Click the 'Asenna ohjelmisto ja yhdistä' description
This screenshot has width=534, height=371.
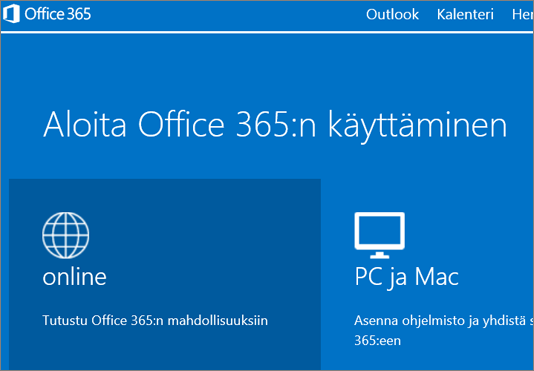point(444,330)
